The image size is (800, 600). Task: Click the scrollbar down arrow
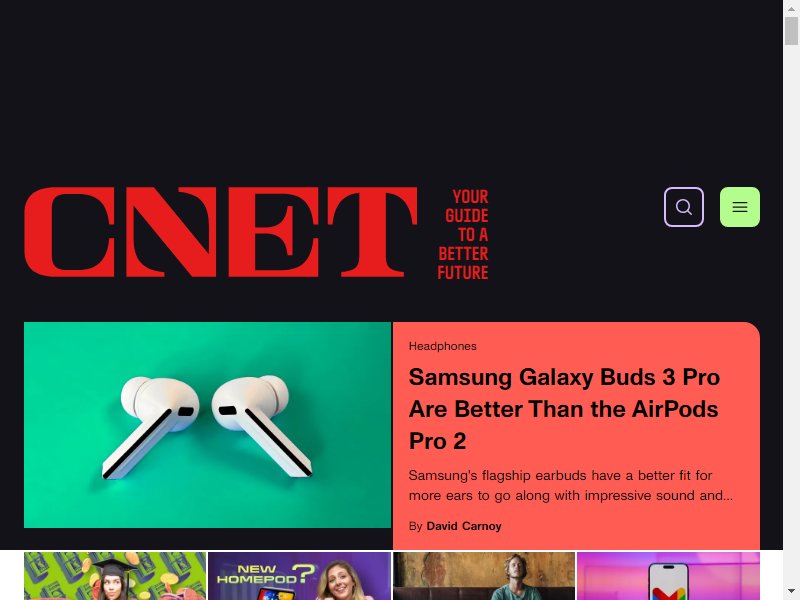point(791,591)
